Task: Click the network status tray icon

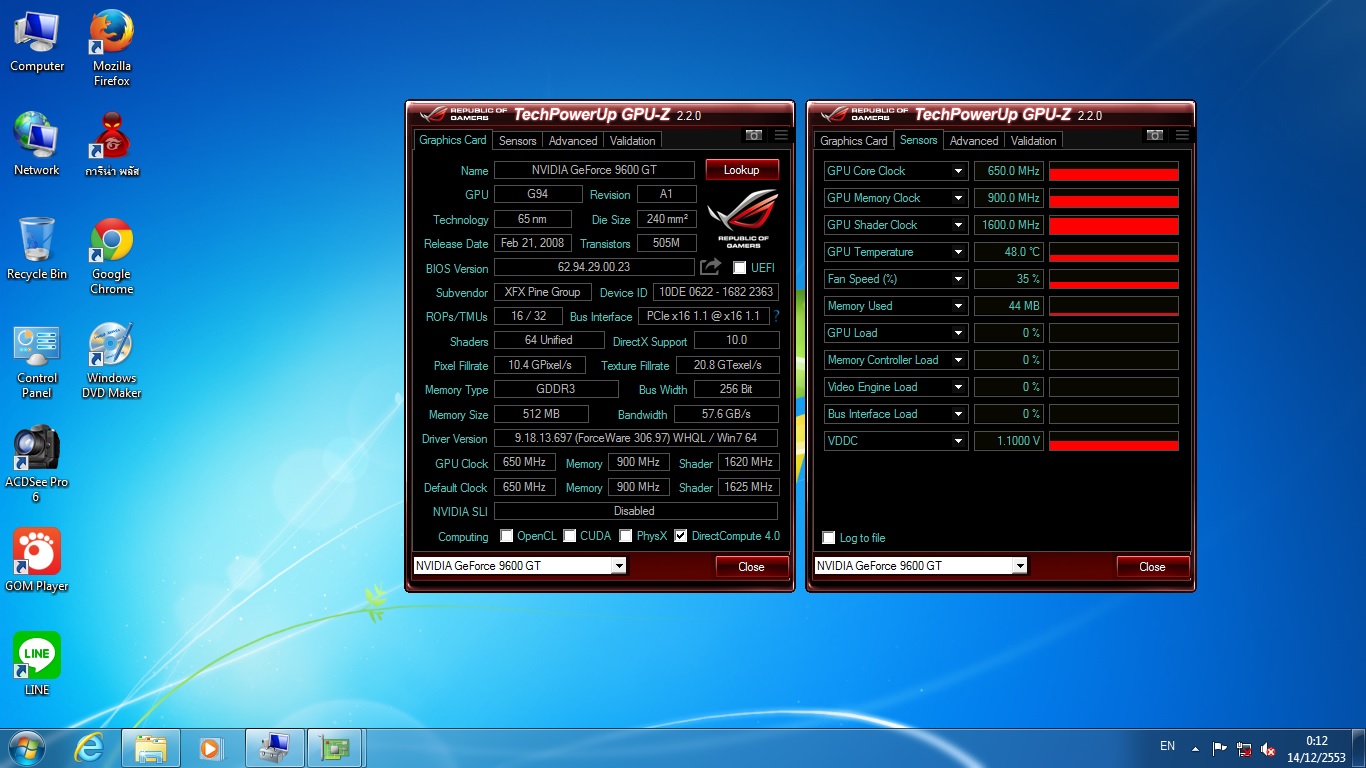Action: [1244, 748]
